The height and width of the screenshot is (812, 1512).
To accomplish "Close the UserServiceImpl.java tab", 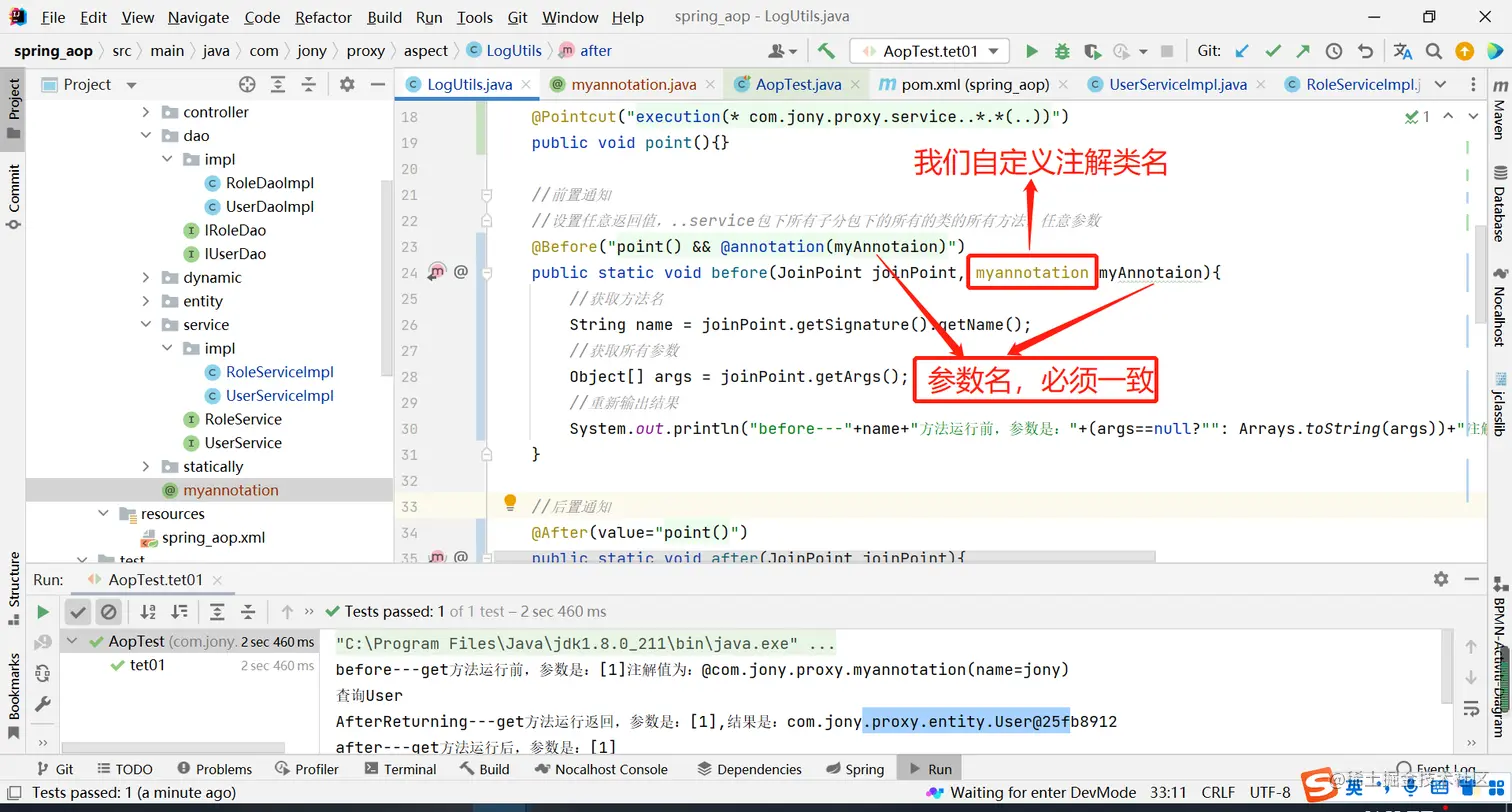I will (1261, 85).
